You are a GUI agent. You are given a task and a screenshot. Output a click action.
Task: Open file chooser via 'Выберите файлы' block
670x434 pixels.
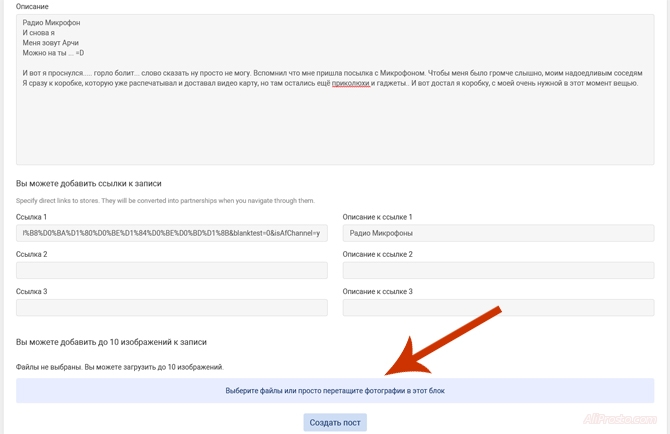(335, 391)
